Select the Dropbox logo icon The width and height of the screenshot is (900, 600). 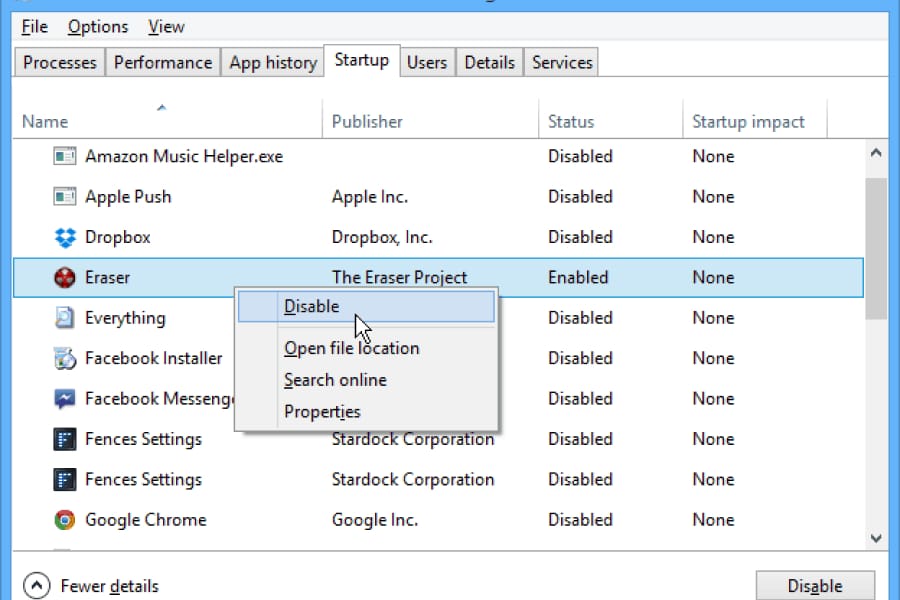tap(65, 238)
